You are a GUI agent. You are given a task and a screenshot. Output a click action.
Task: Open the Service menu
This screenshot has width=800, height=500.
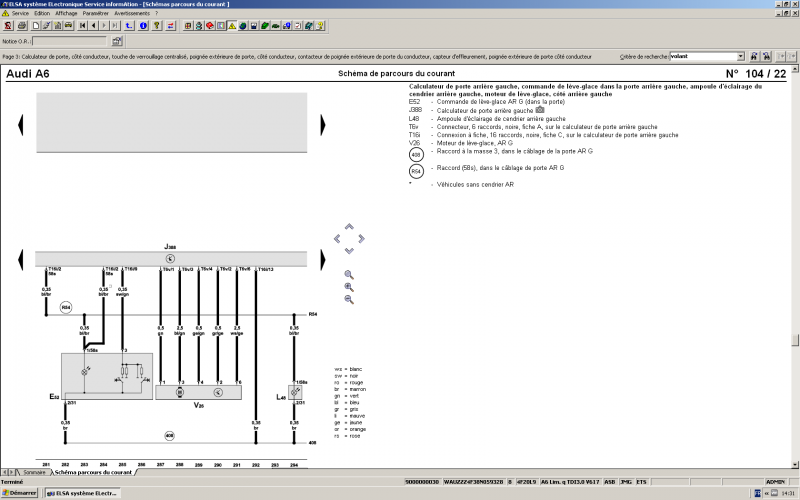pyautogui.click(x=20, y=13)
